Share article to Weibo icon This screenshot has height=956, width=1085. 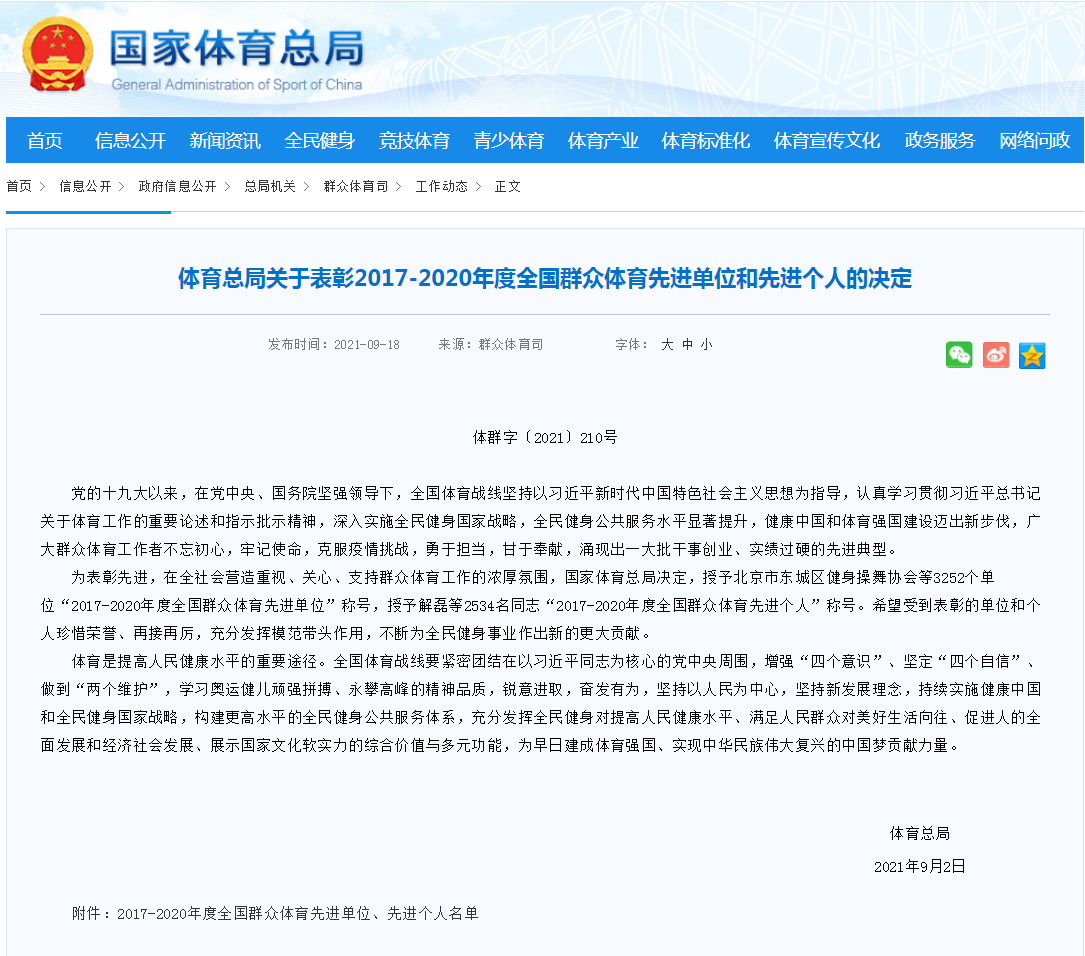996,355
